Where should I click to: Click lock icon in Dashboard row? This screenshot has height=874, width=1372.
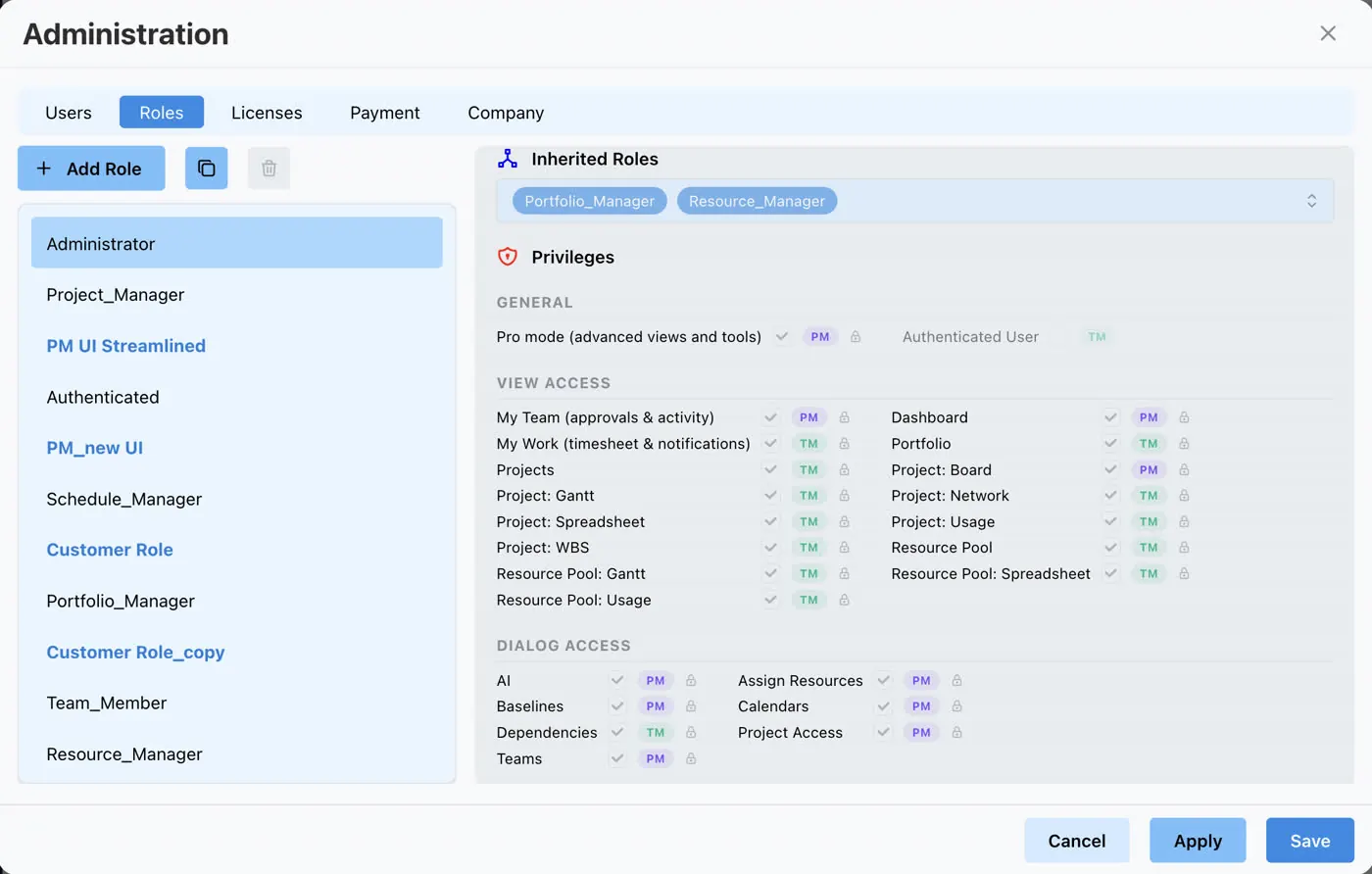[1184, 417]
